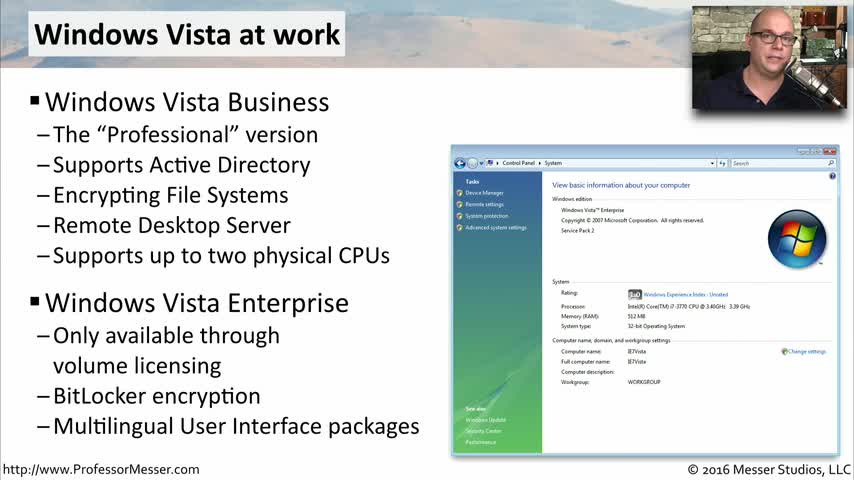Open Advanced system settings link
The image size is (854, 480).
coord(496,227)
